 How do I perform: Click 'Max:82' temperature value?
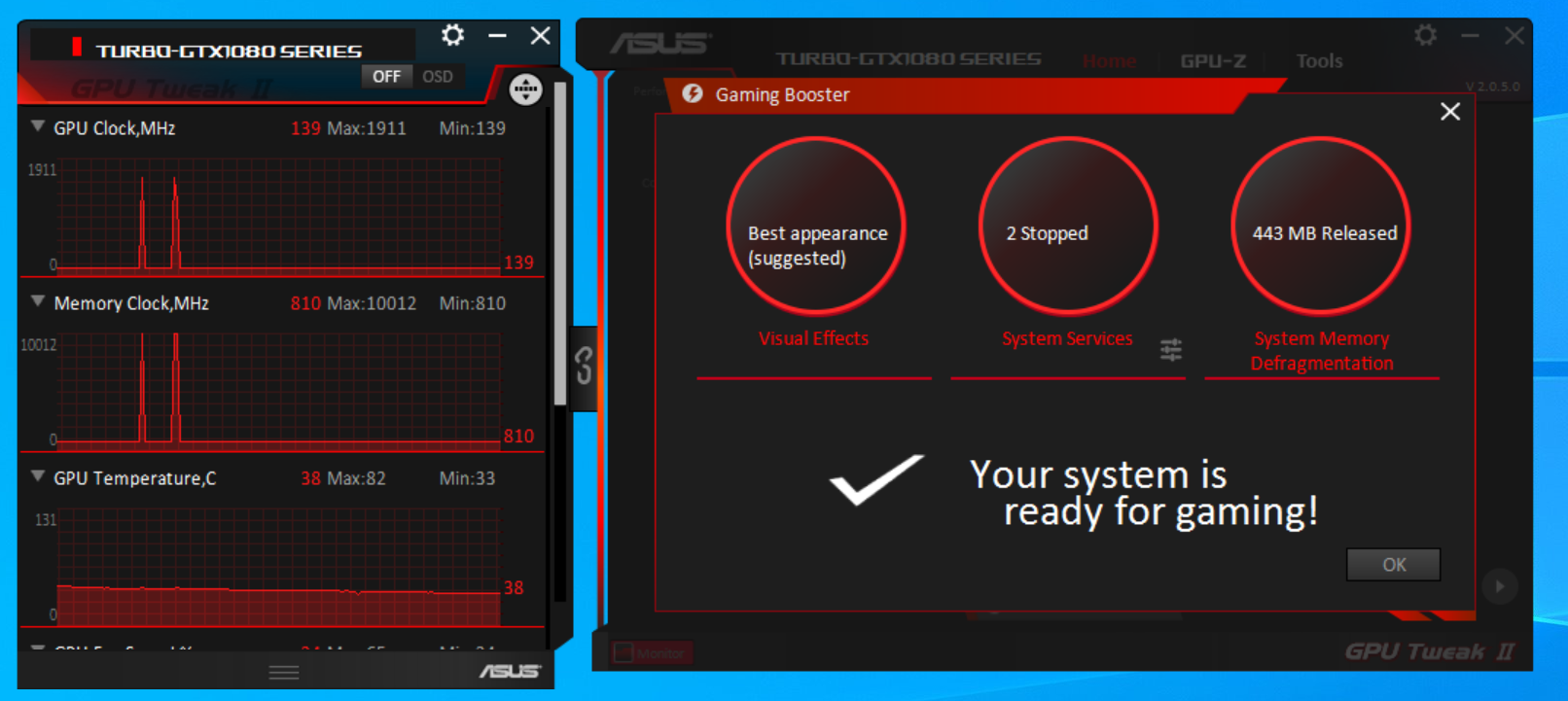(356, 478)
